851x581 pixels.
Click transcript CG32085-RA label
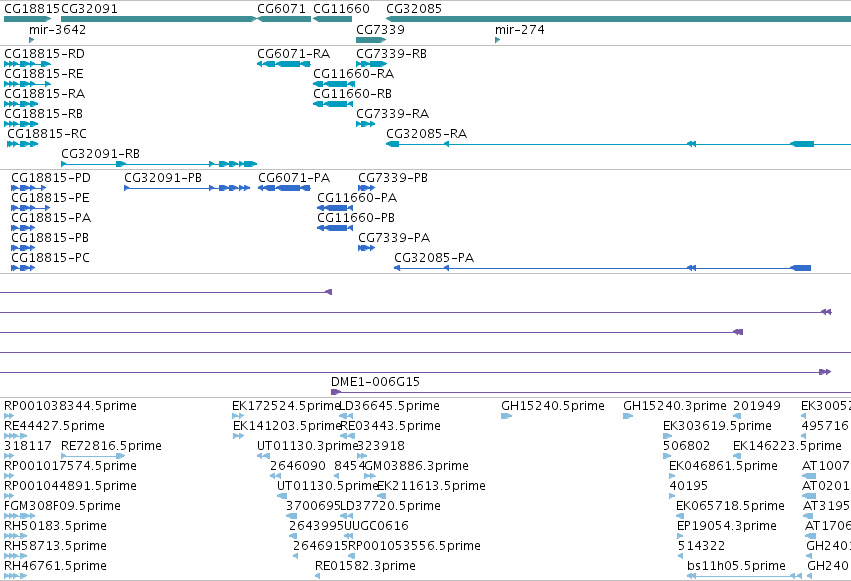426,133
